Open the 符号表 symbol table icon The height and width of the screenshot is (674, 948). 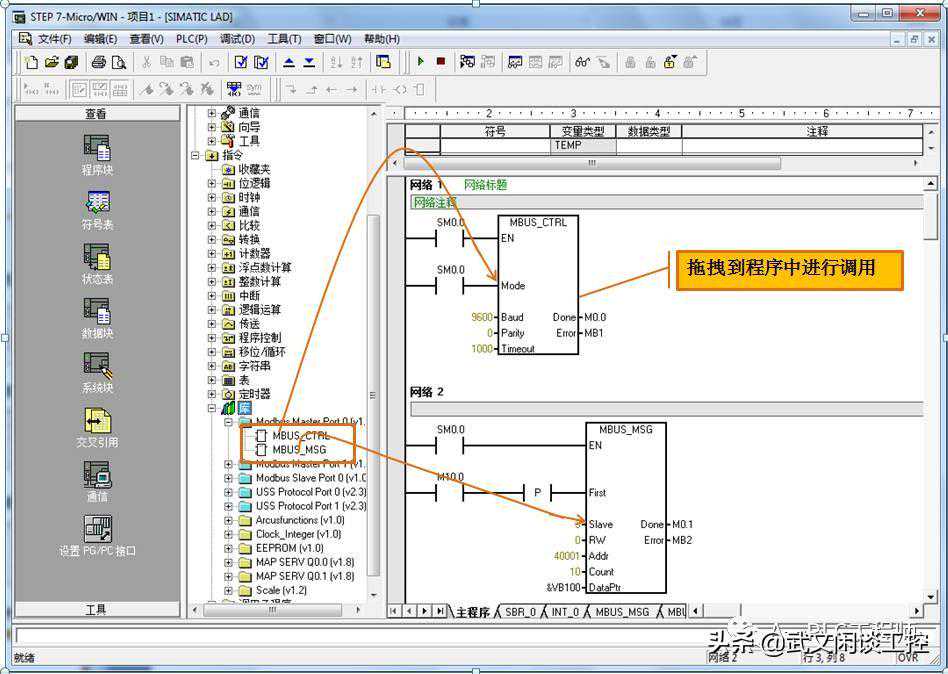point(97,203)
